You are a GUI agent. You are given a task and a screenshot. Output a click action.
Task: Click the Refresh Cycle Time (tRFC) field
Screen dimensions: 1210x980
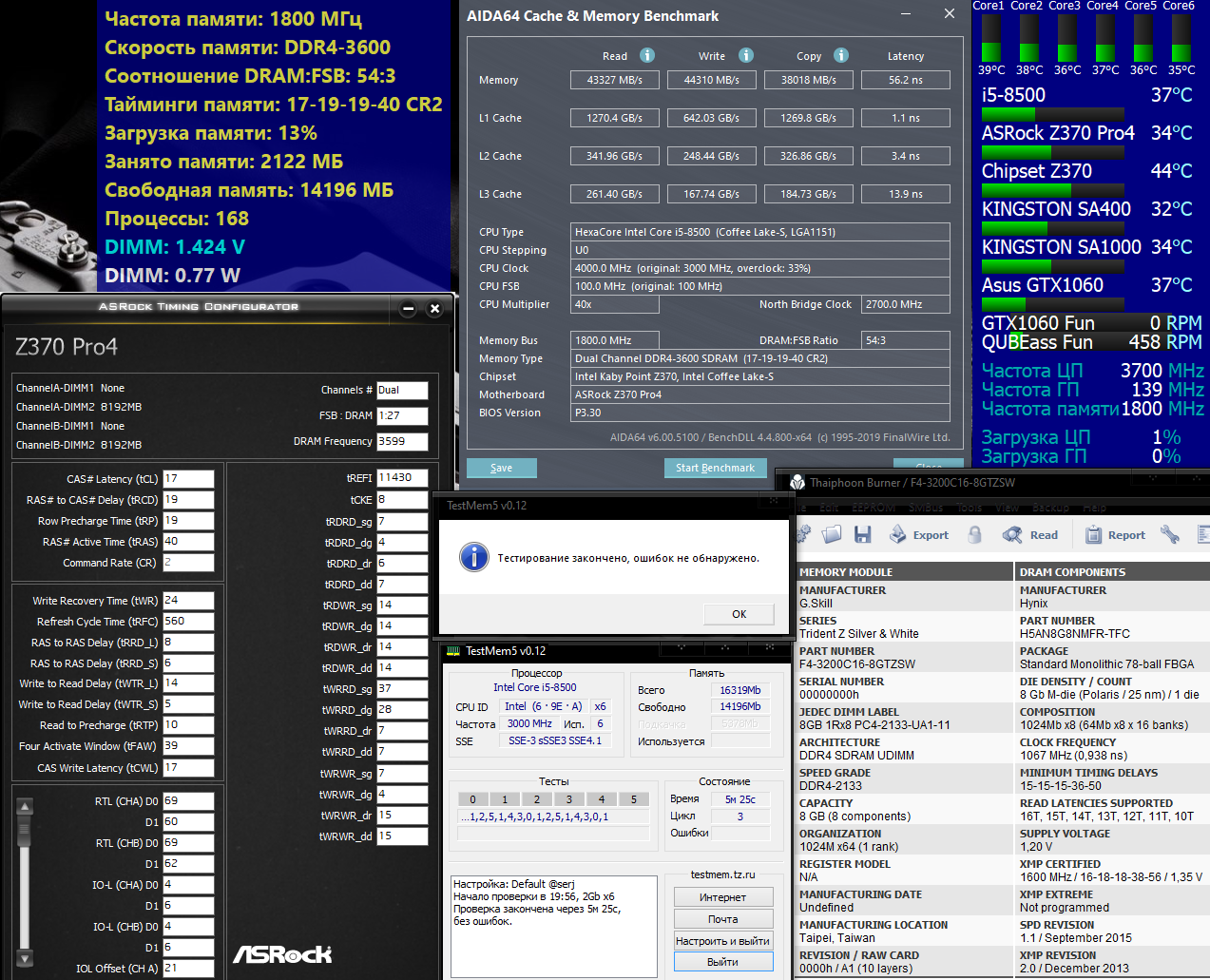[x=188, y=621]
